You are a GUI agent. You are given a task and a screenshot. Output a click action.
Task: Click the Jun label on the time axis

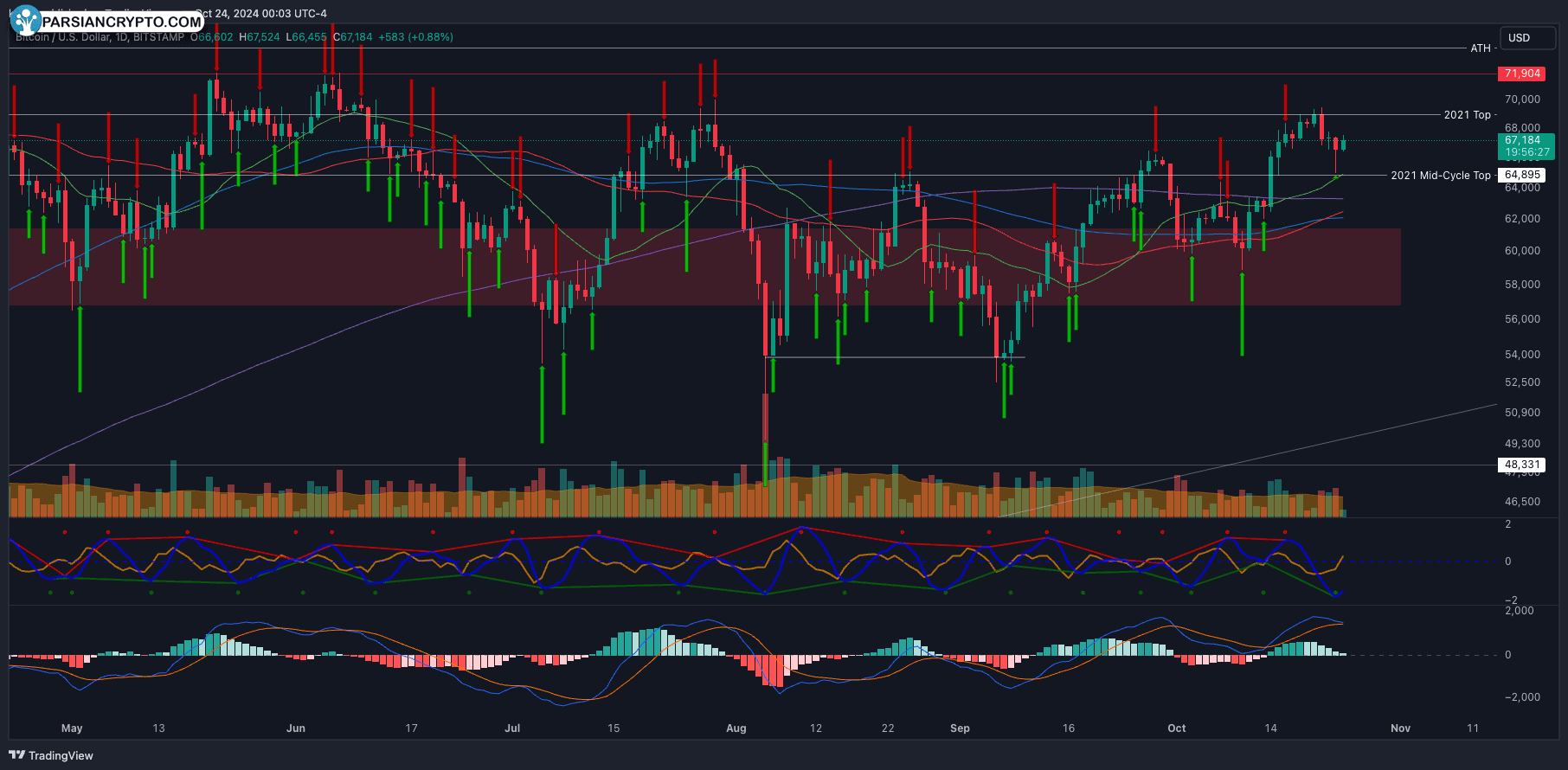click(x=296, y=728)
